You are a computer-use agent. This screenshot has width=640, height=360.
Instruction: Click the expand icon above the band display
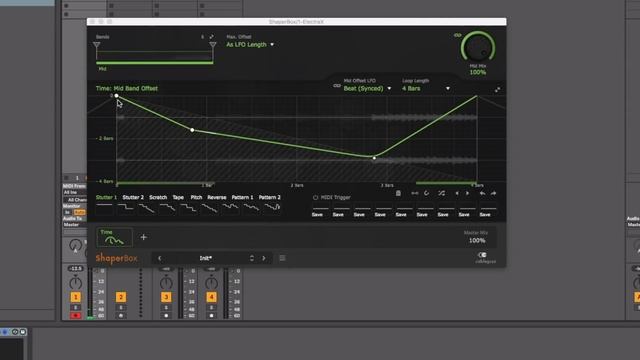click(211, 37)
